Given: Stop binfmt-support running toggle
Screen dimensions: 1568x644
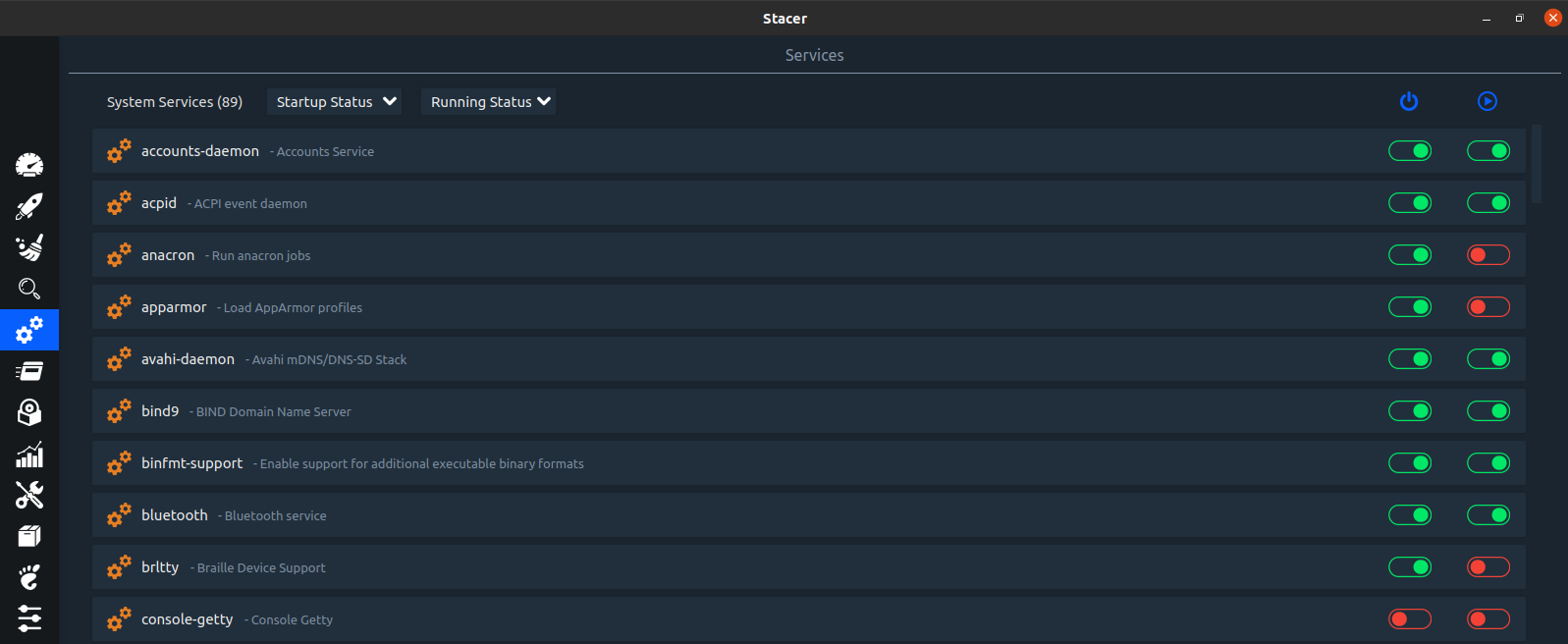Looking at the screenshot, I should (x=1488, y=463).
